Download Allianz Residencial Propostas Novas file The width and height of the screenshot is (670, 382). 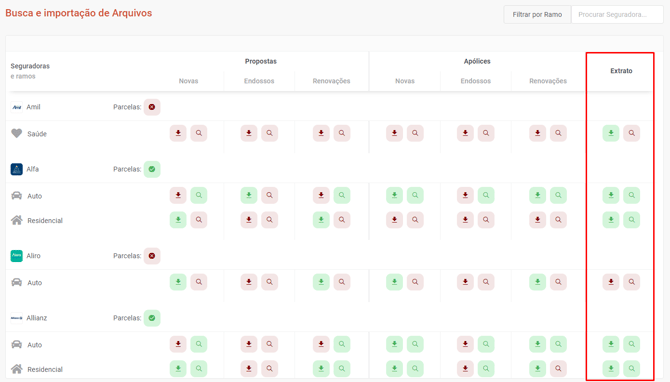coord(178,369)
